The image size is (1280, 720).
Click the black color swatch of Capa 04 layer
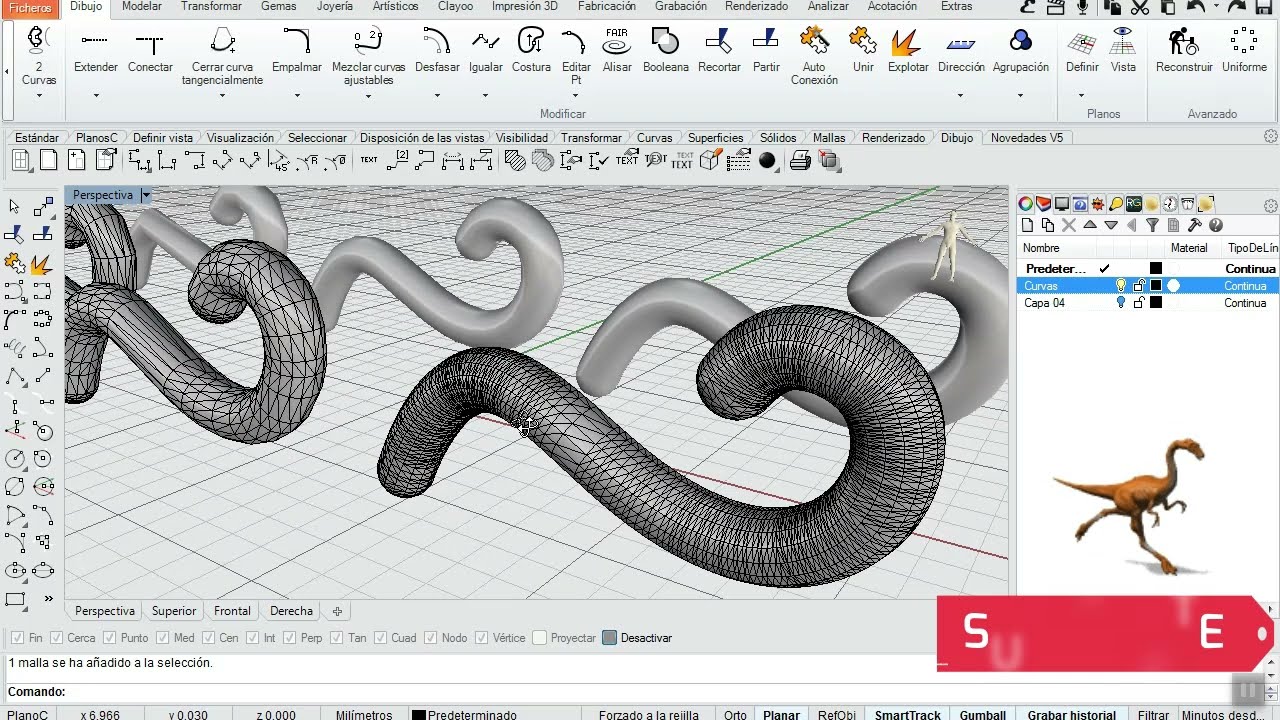pos(1156,303)
